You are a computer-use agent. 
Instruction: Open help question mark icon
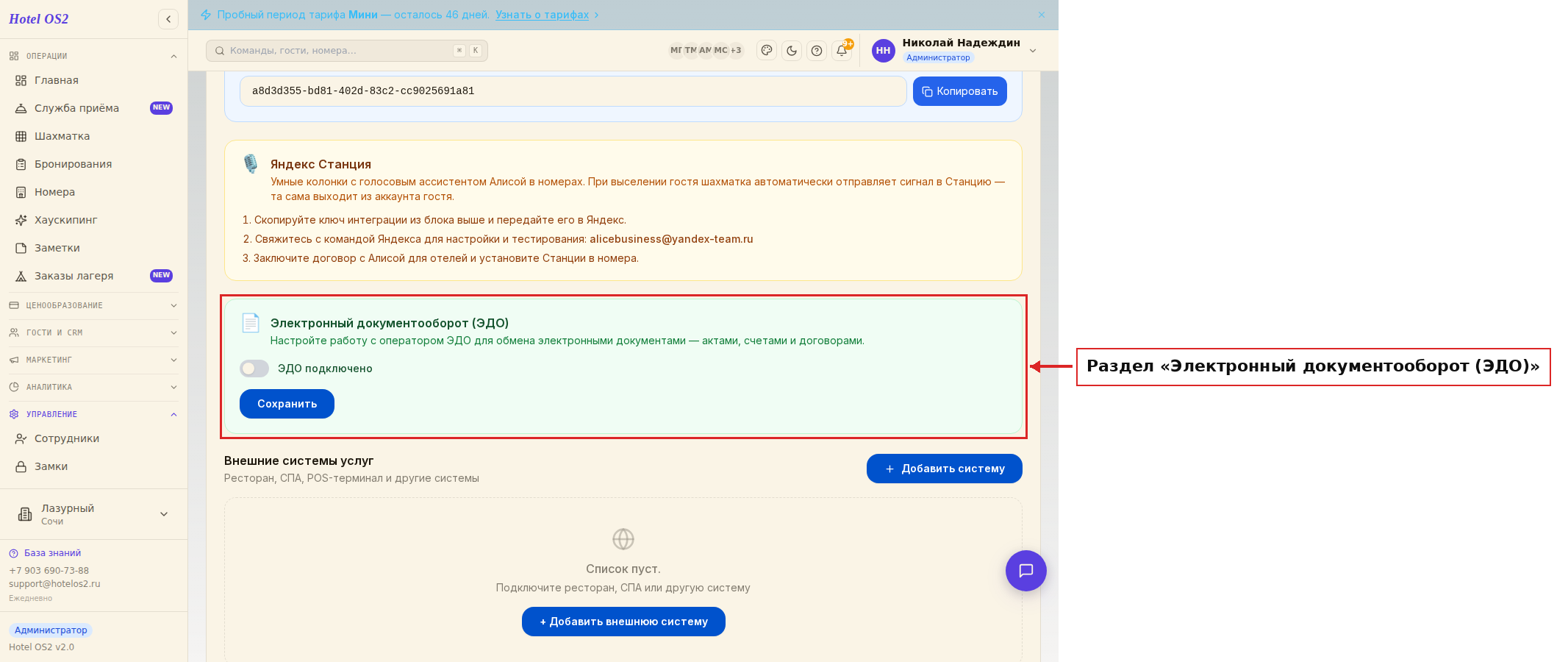(x=817, y=51)
